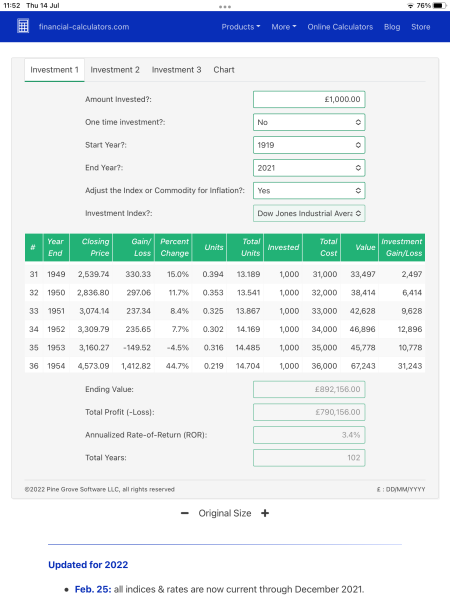450x600 pixels.
Task: Tap the three-dot multitasking icon
Action: [x=225, y=7]
